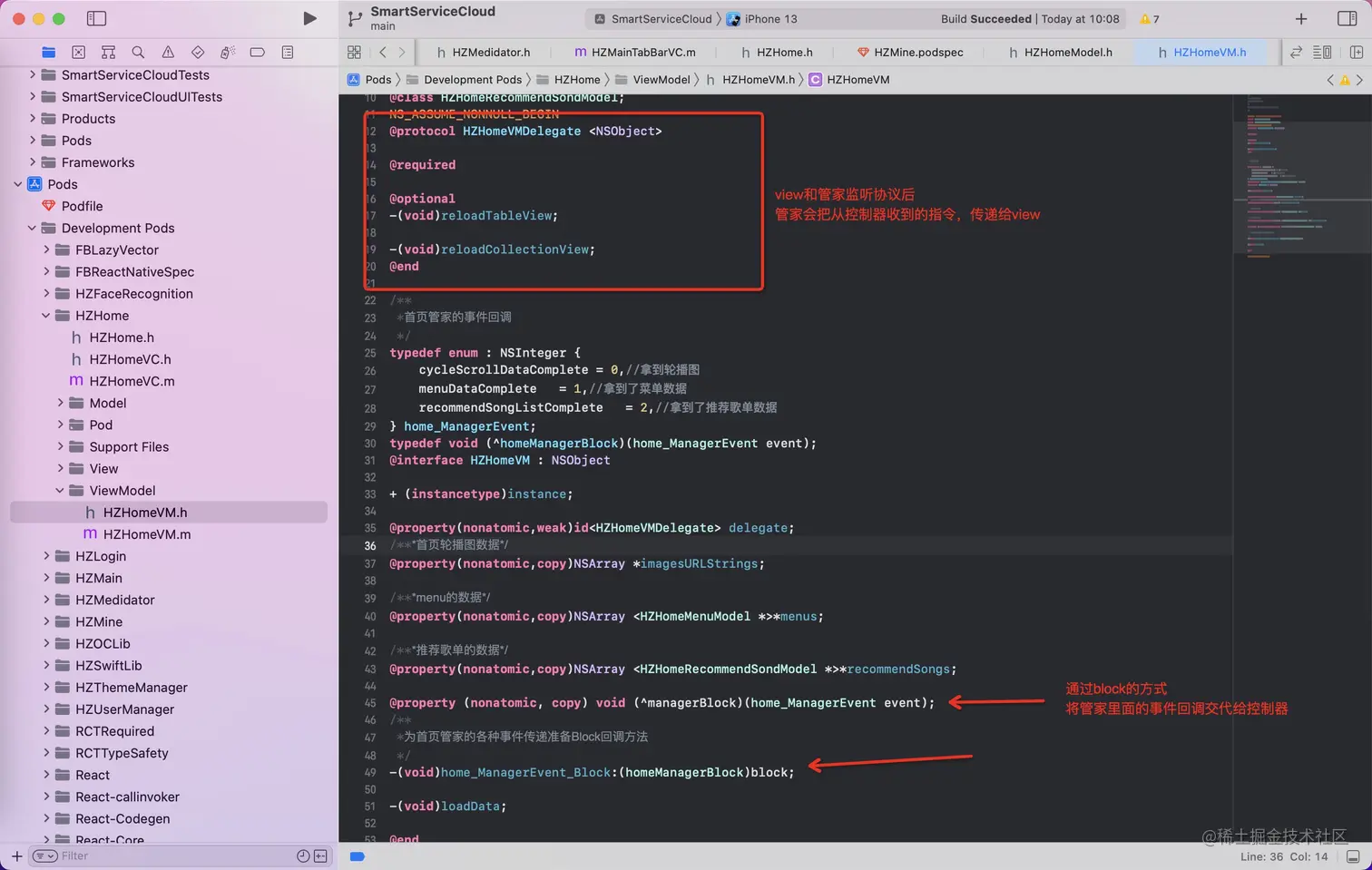Click the plus Library button in toolbar
The image size is (1372, 870).
1301,19
